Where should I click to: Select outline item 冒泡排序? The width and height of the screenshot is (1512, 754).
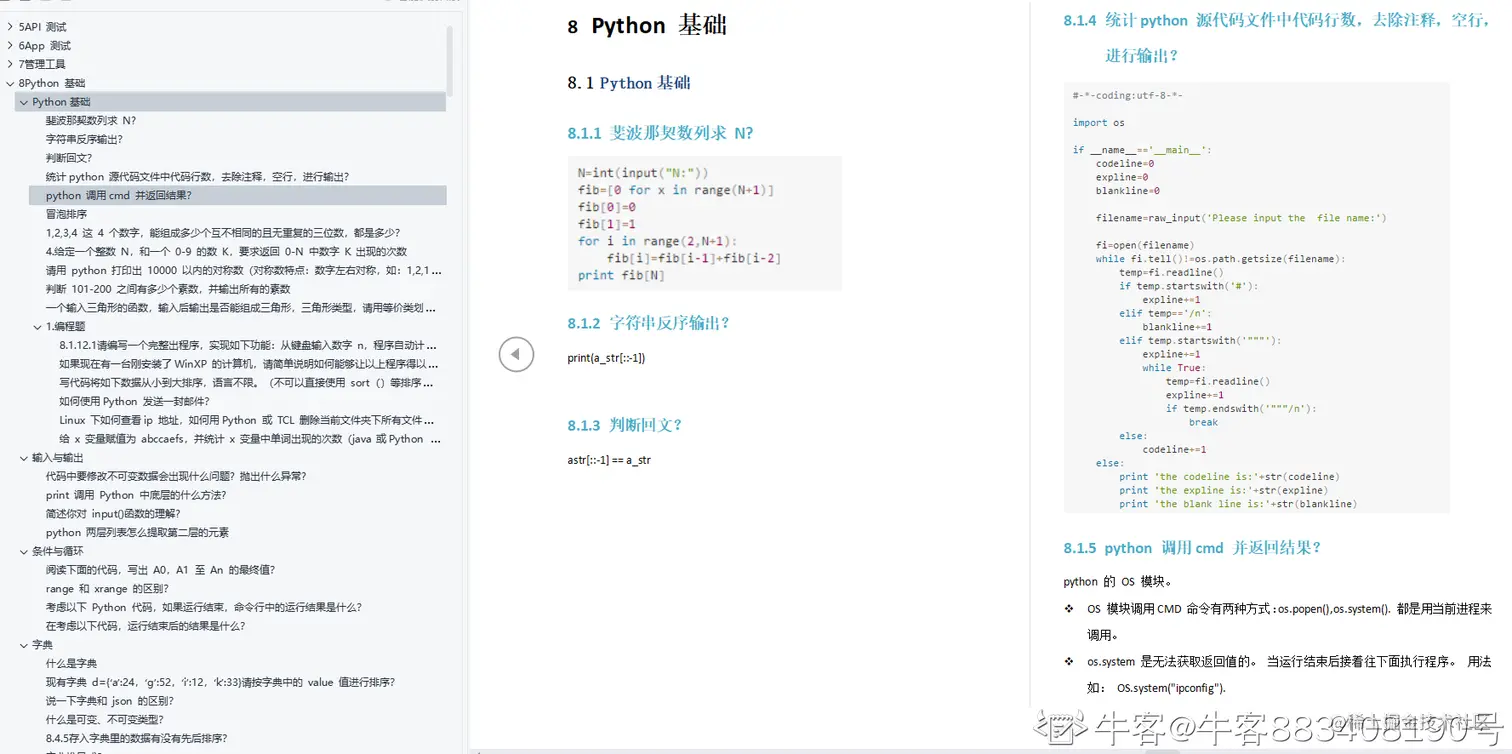point(66,214)
